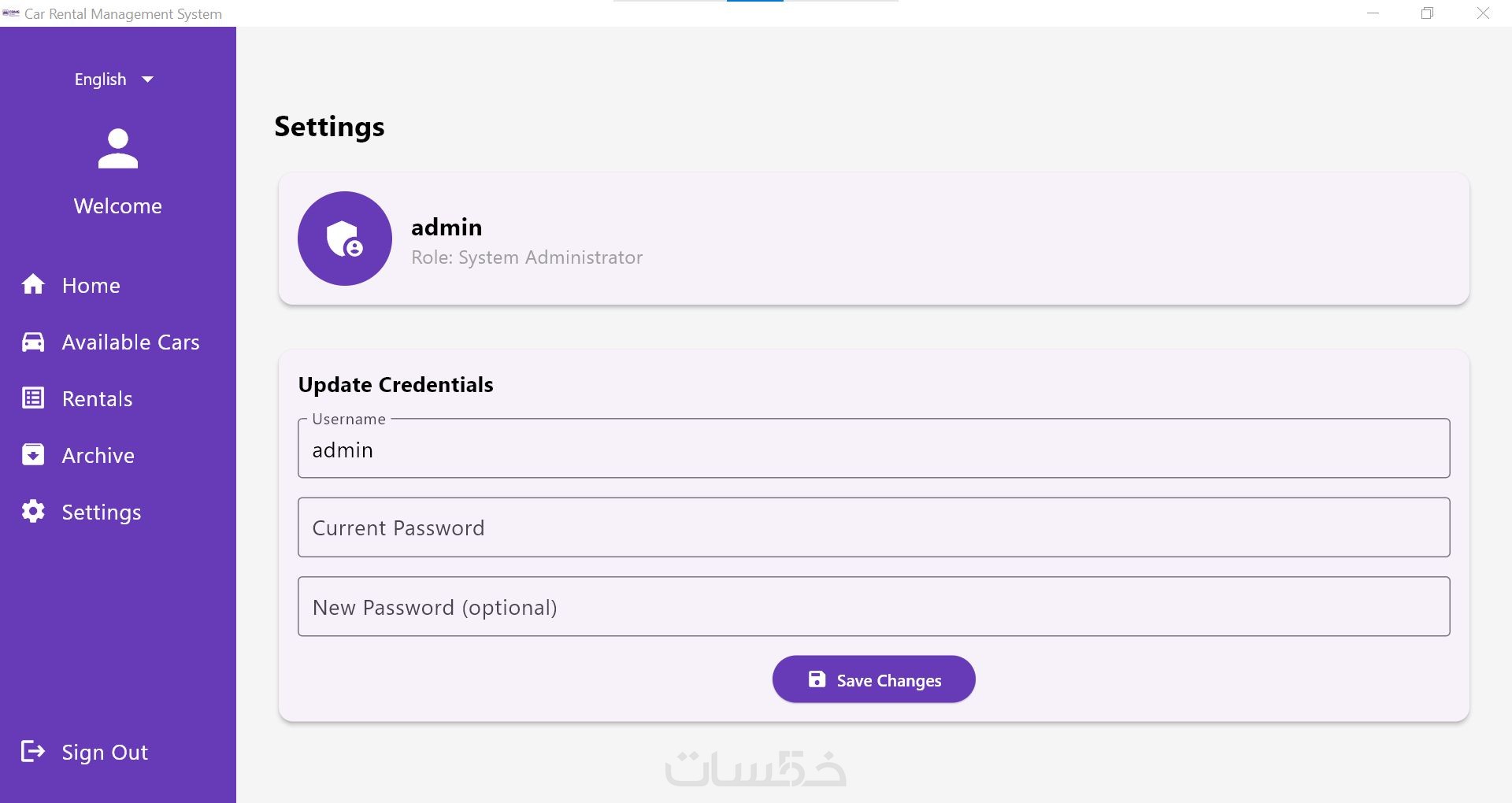Go to Available Cars page
1512x803 pixels.
(x=131, y=342)
